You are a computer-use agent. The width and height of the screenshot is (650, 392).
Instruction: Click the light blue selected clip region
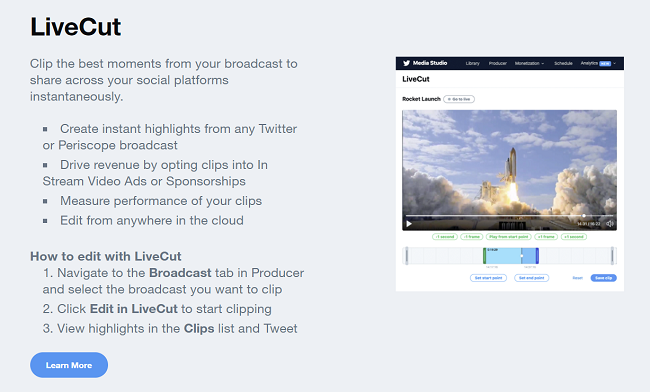coord(503,256)
